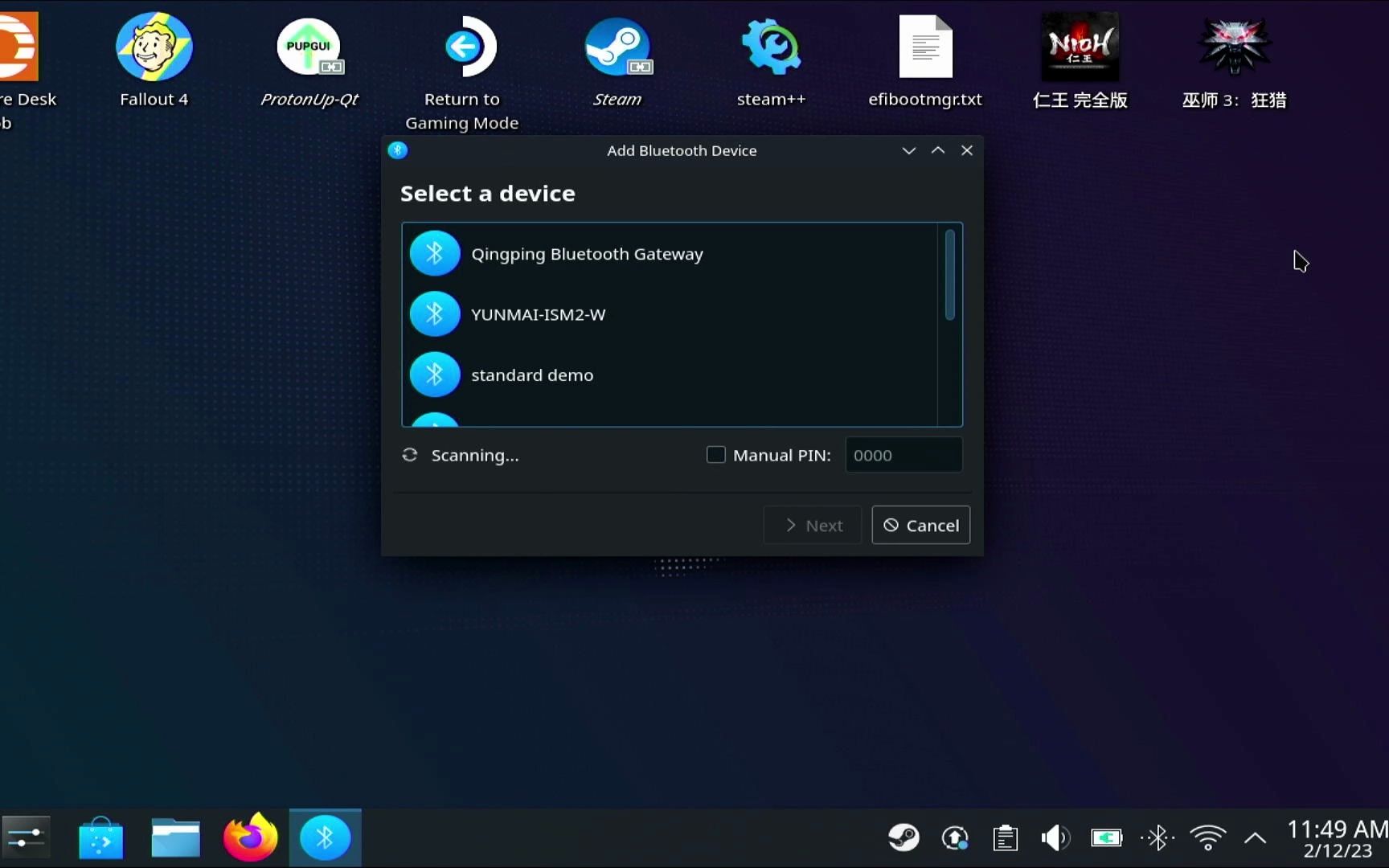Viewport: 1389px width, 868px height.
Task: Open the system updates tray icon
Action: click(955, 838)
